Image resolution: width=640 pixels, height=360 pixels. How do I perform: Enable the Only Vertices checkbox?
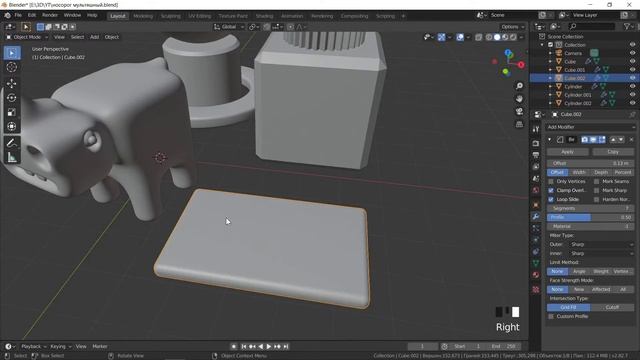551,181
